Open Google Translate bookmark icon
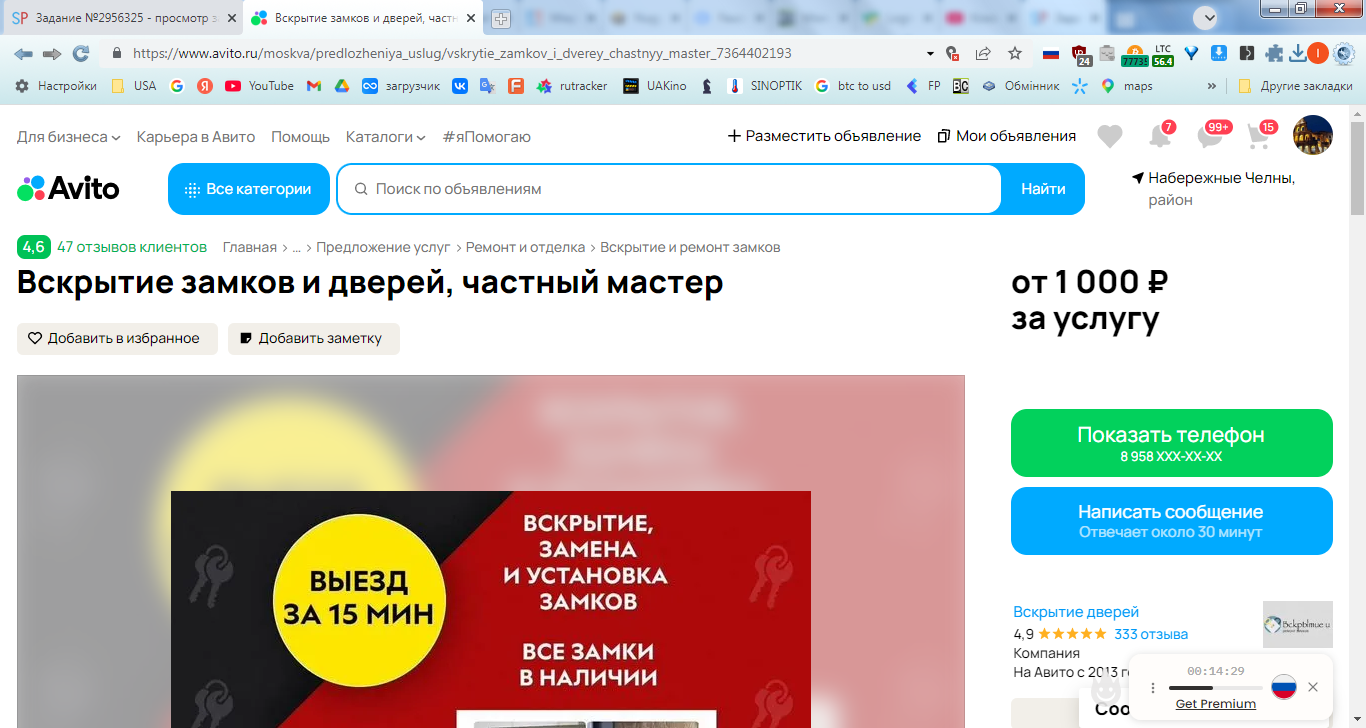 pyautogui.click(x=488, y=86)
